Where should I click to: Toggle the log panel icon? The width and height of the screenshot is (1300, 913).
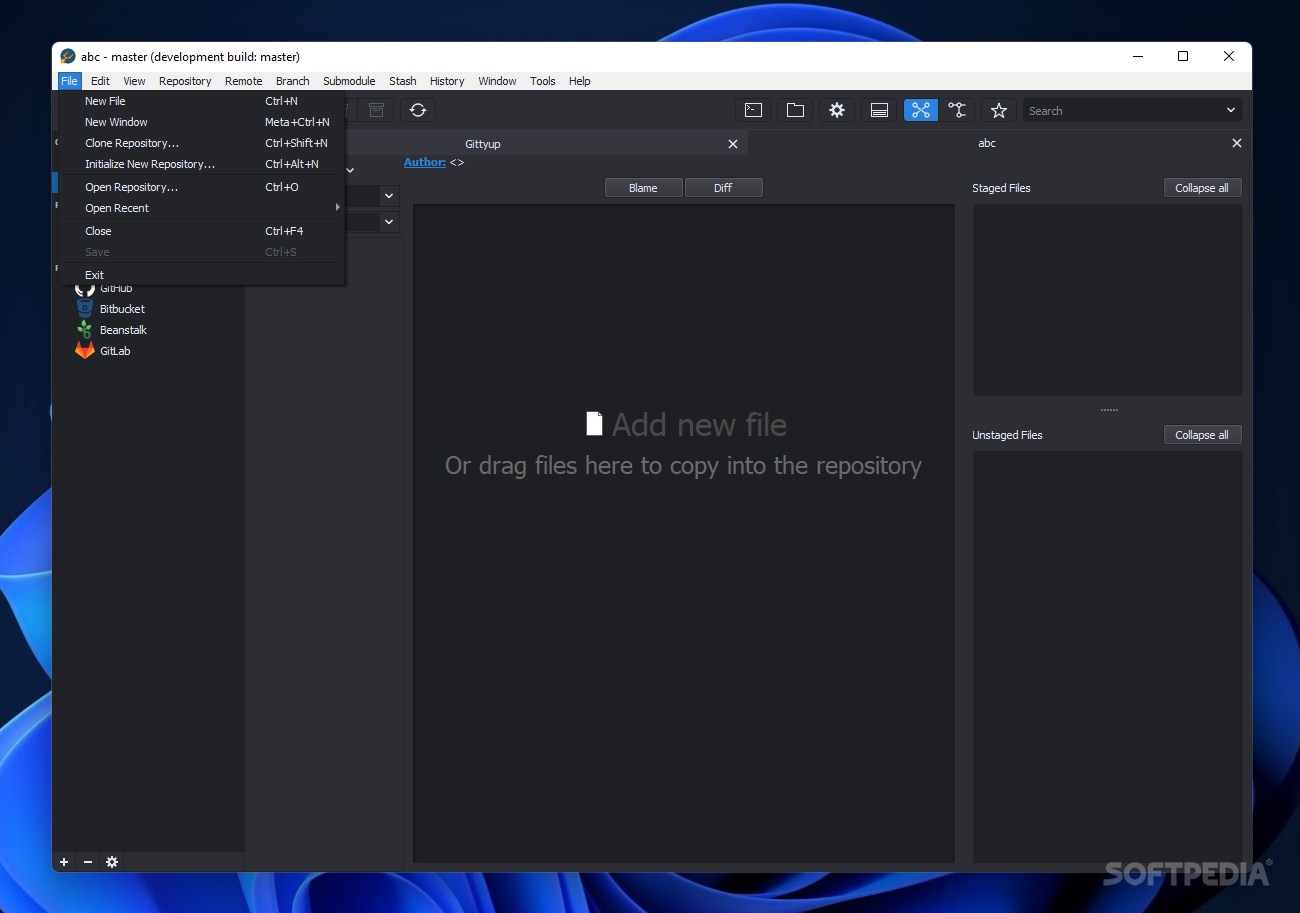(x=879, y=111)
